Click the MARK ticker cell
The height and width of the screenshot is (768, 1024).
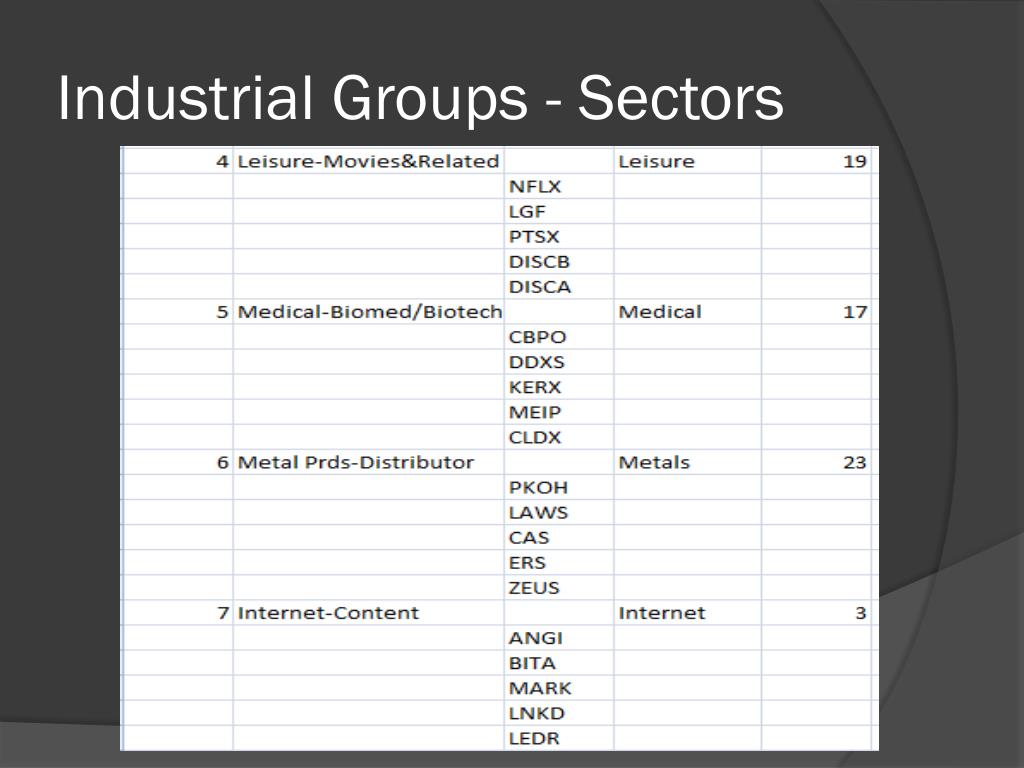click(x=559, y=688)
